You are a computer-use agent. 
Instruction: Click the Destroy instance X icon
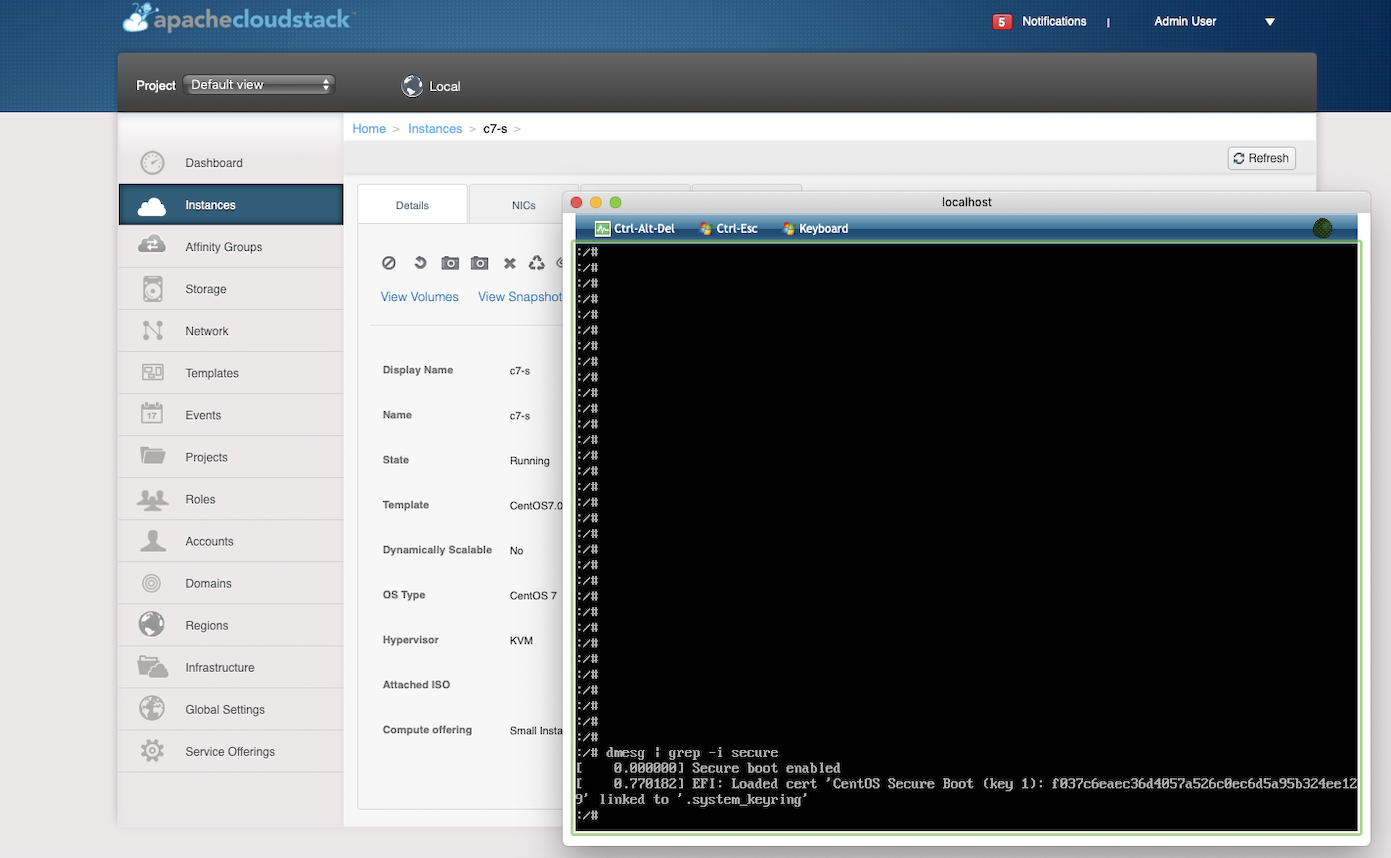pyautogui.click(x=509, y=263)
